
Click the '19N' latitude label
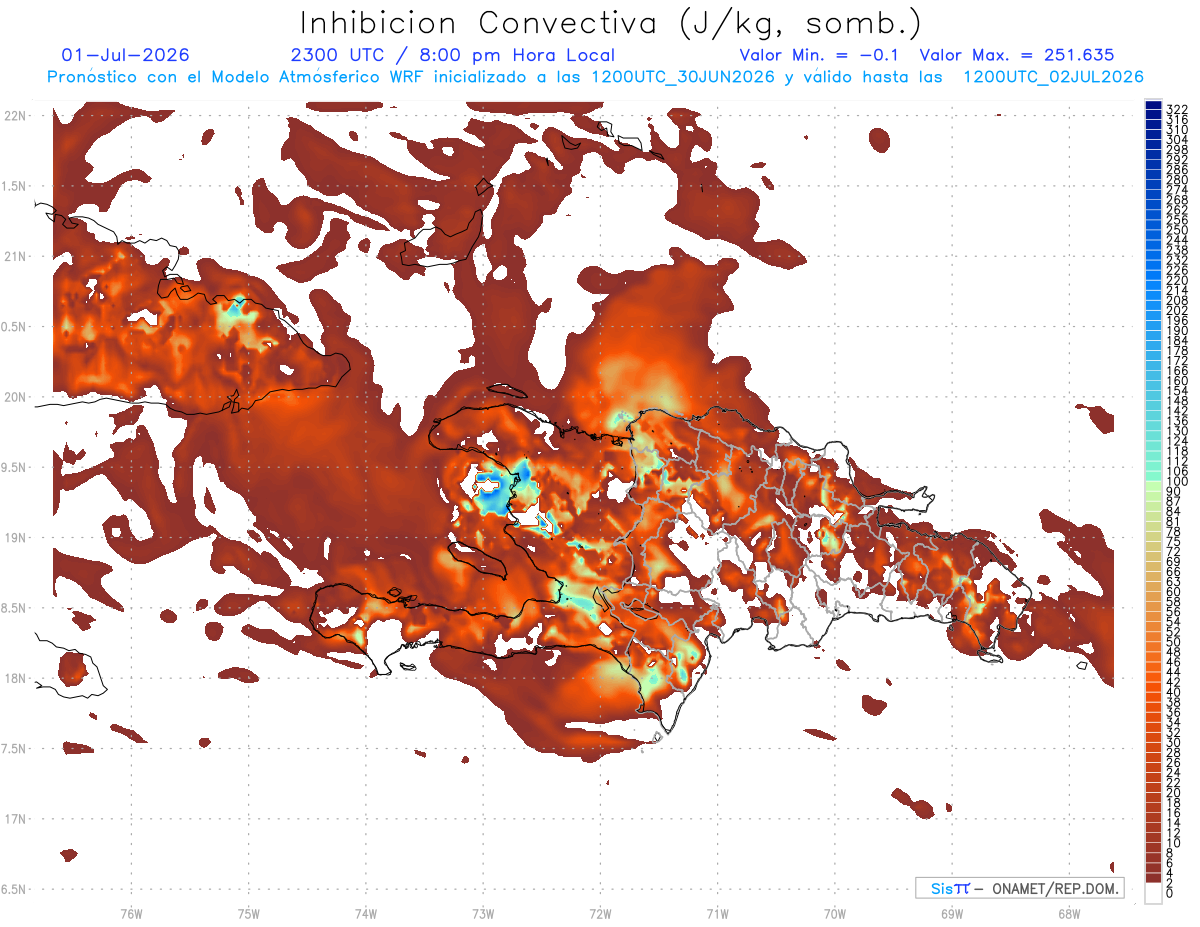(x=14, y=537)
